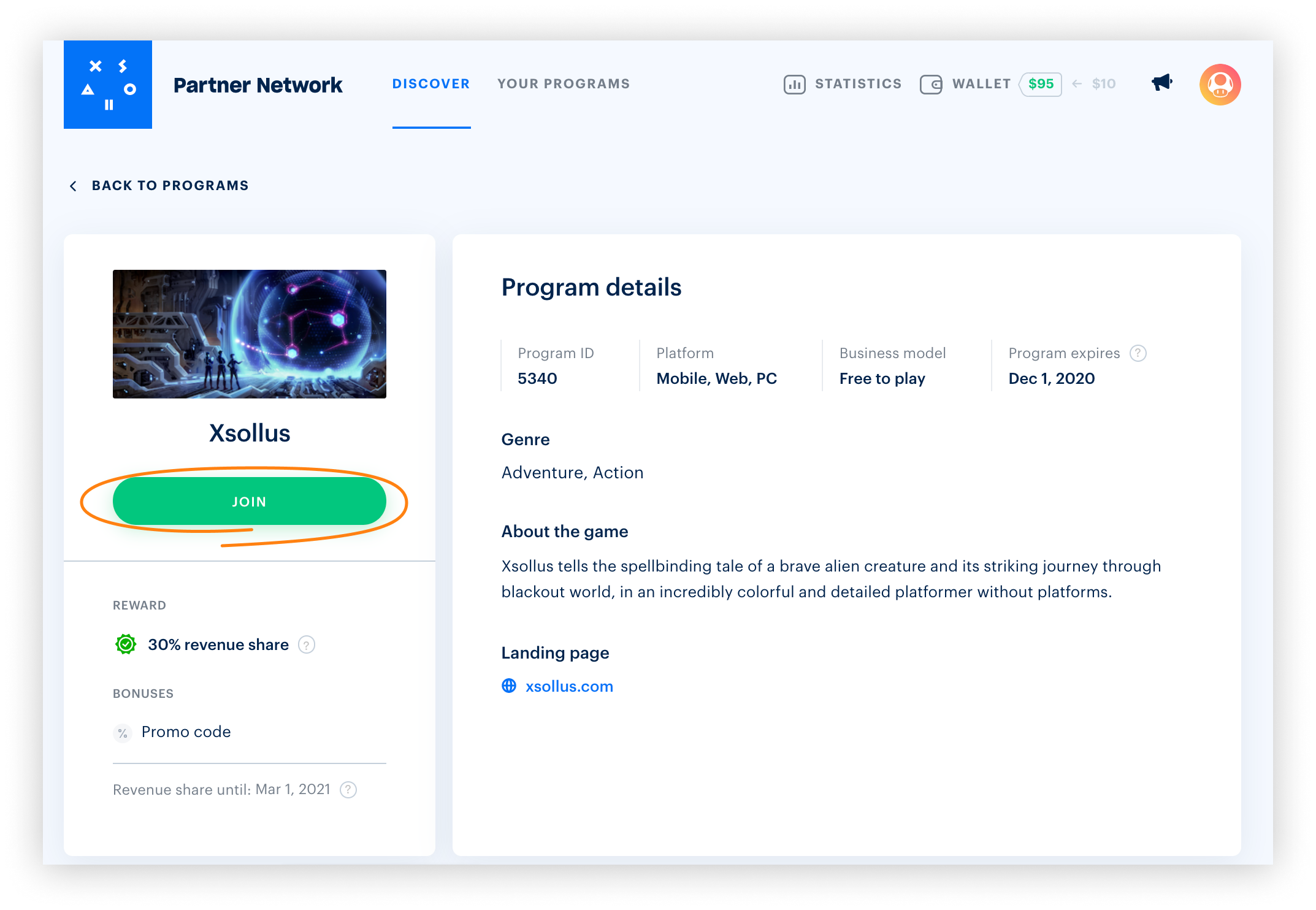The height and width of the screenshot is (910, 1316).
Task: Open the user profile avatar
Action: coord(1220,85)
